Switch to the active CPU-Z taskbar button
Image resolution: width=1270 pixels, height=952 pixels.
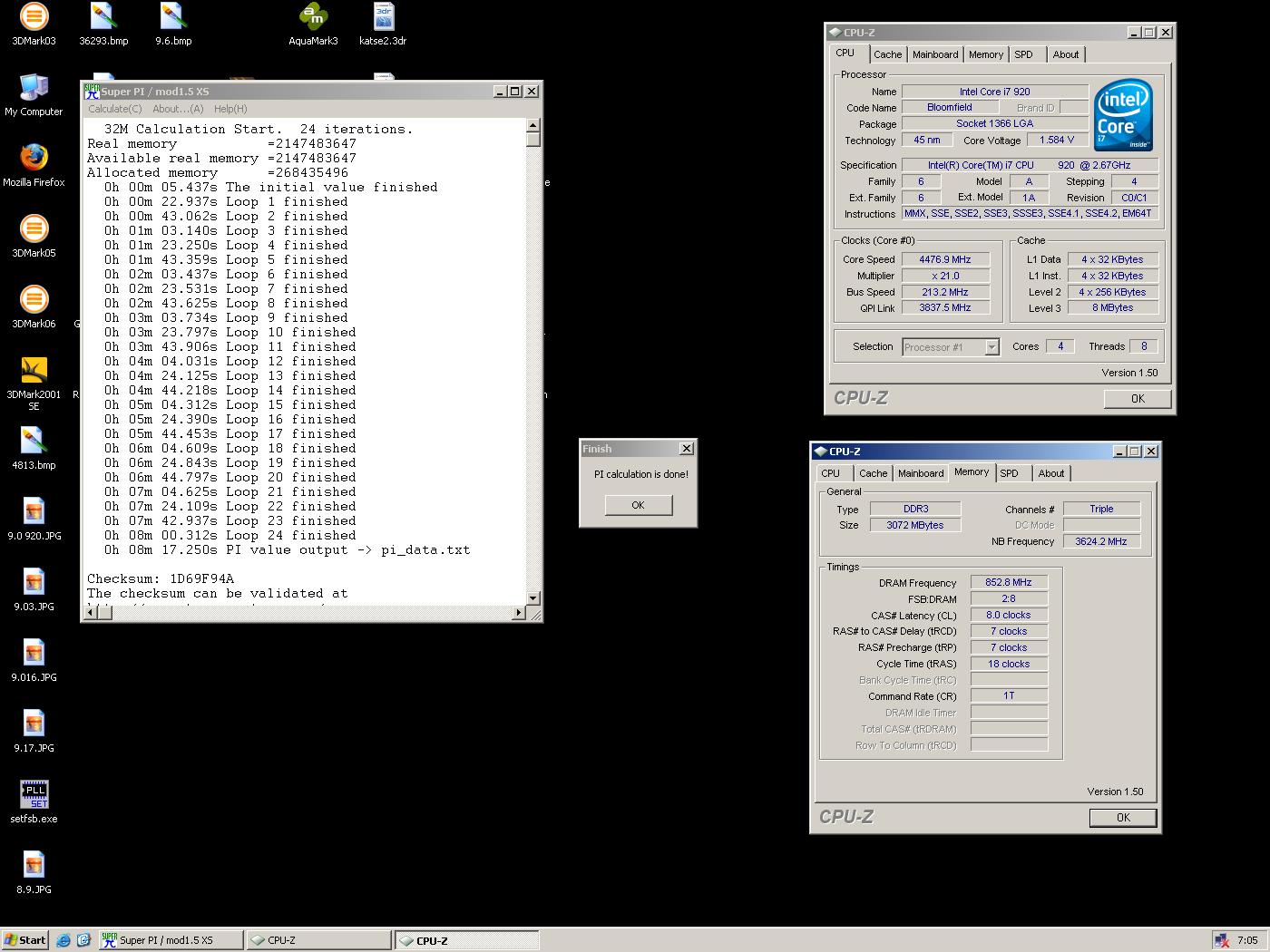(x=467, y=940)
